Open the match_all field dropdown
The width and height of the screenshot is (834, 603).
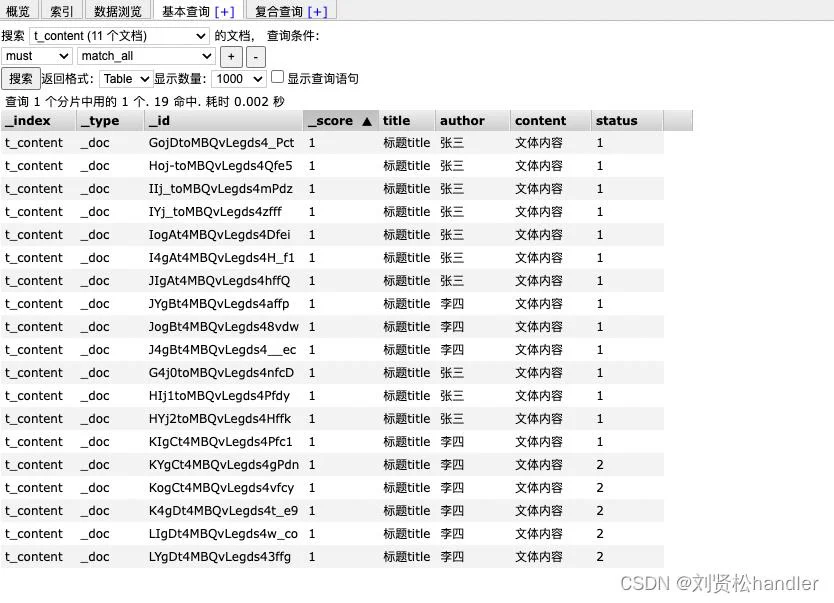tap(146, 56)
